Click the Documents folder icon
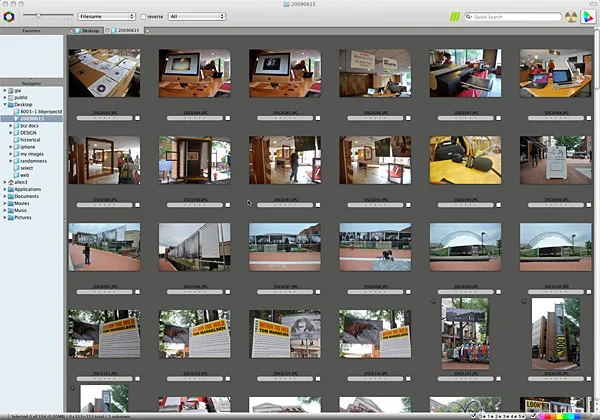Screen dimensions: 600x420 [x=11, y=196]
